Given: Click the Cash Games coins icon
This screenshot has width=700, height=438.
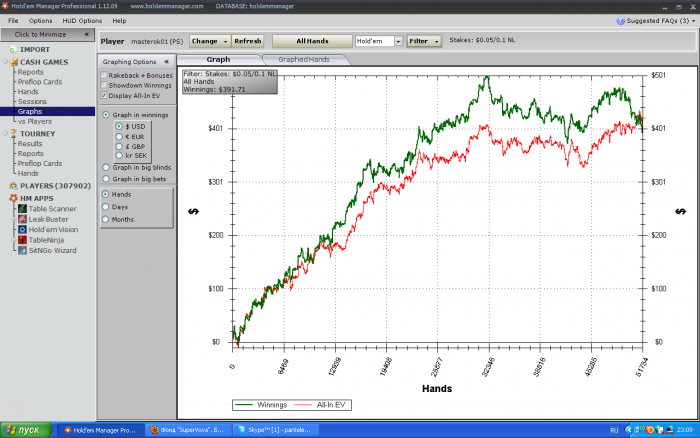Looking at the screenshot, I should pyautogui.click(x=13, y=62).
